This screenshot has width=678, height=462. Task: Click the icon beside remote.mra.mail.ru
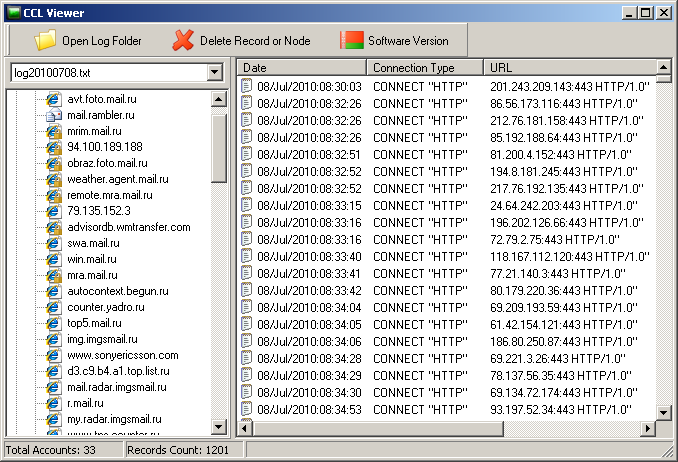click(54, 195)
